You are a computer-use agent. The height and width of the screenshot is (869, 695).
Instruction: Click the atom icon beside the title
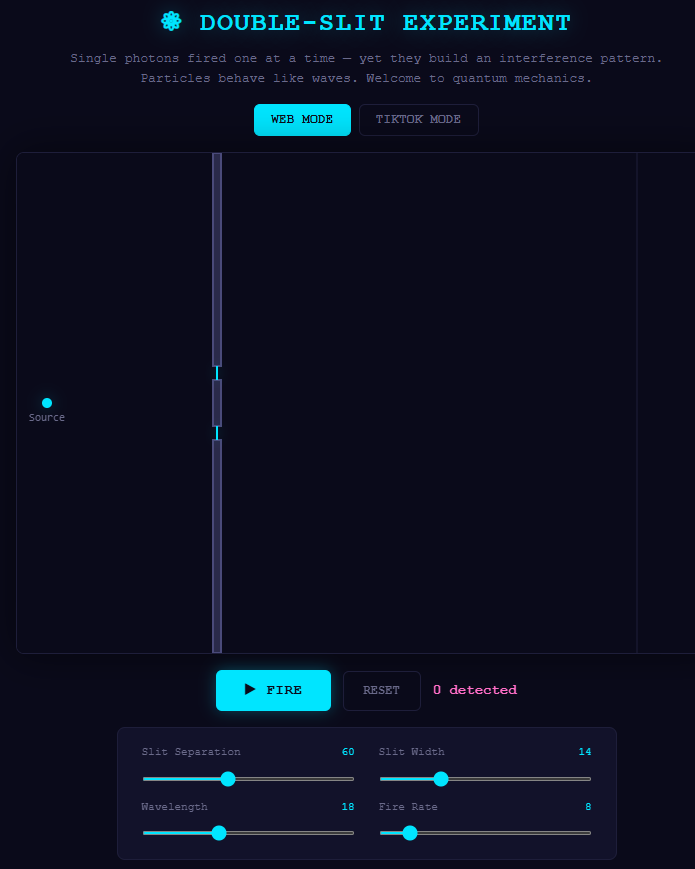click(x=171, y=22)
